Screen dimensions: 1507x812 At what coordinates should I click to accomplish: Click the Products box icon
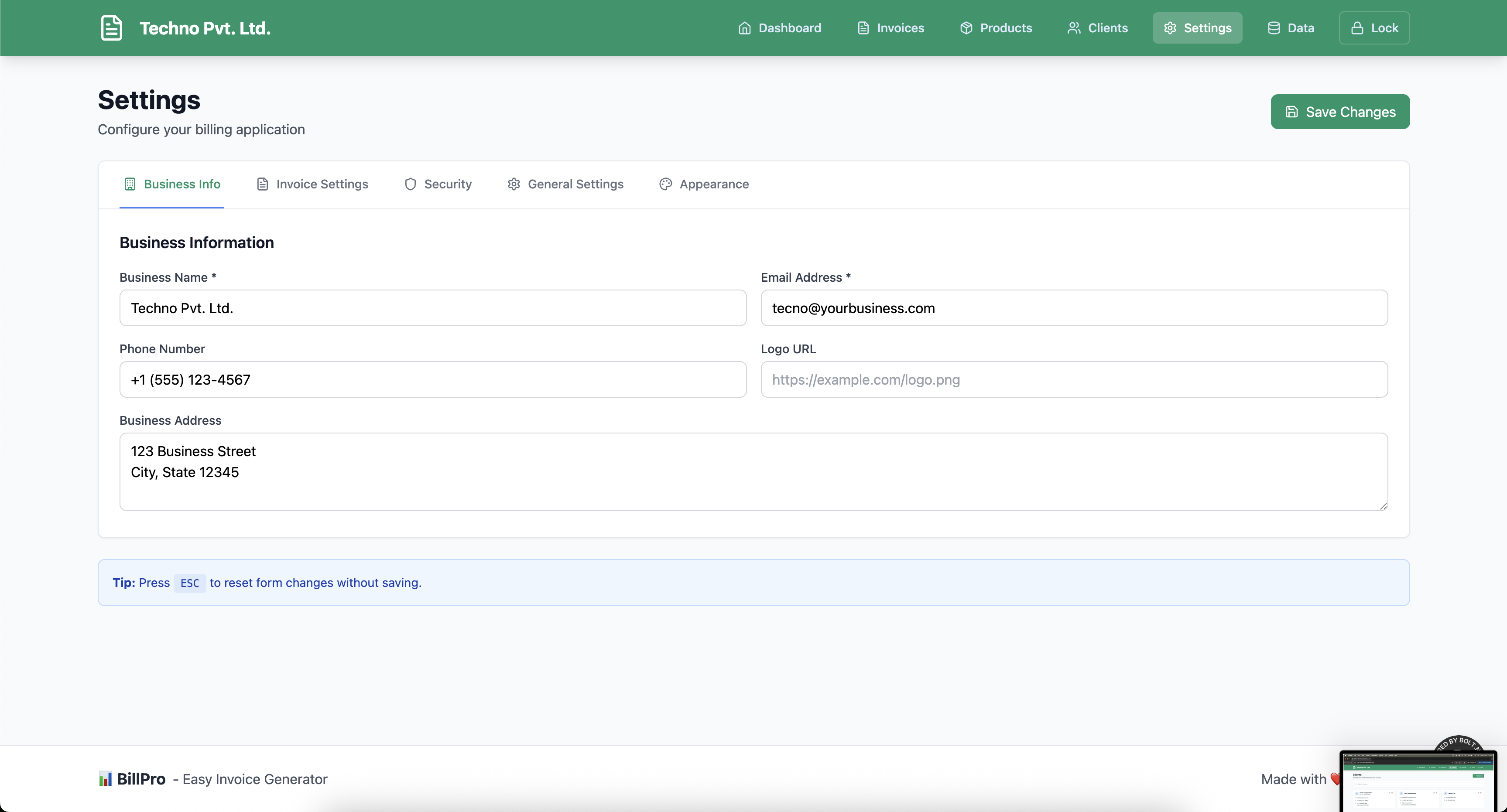[x=966, y=28]
